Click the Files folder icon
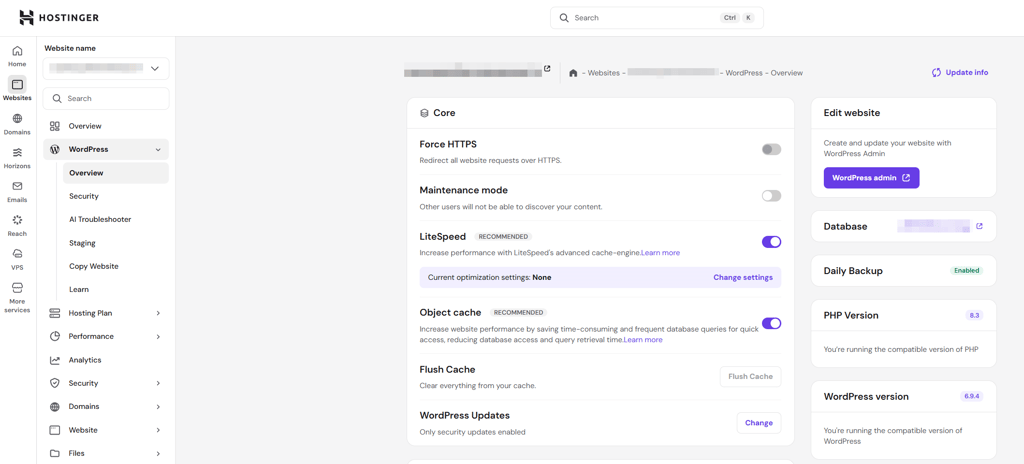Viewport: 1024px width, 464px height. pyautogui.click(x=55, y=454)
